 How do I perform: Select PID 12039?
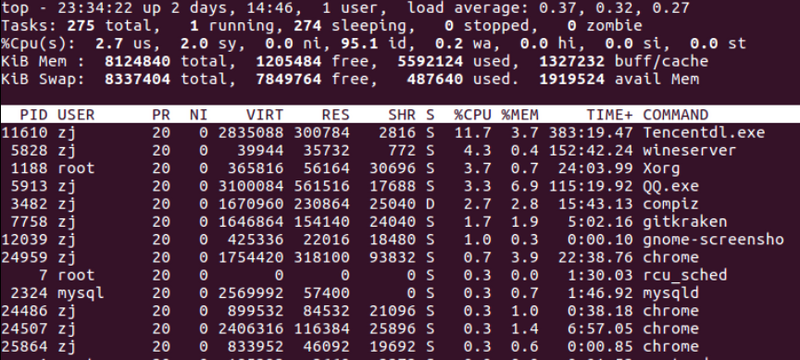[x=24, y=240]
